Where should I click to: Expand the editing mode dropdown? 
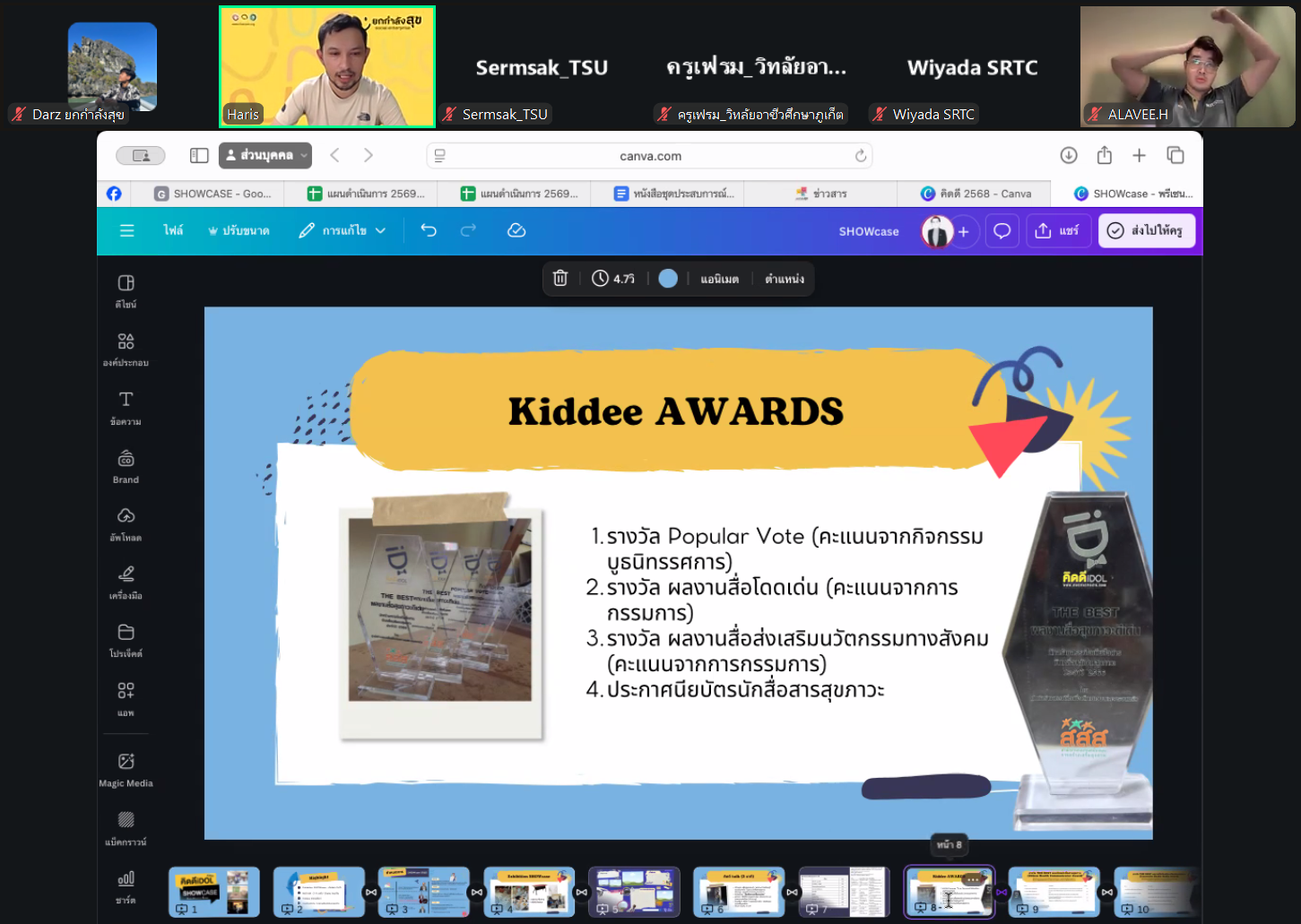click(343, 230)
